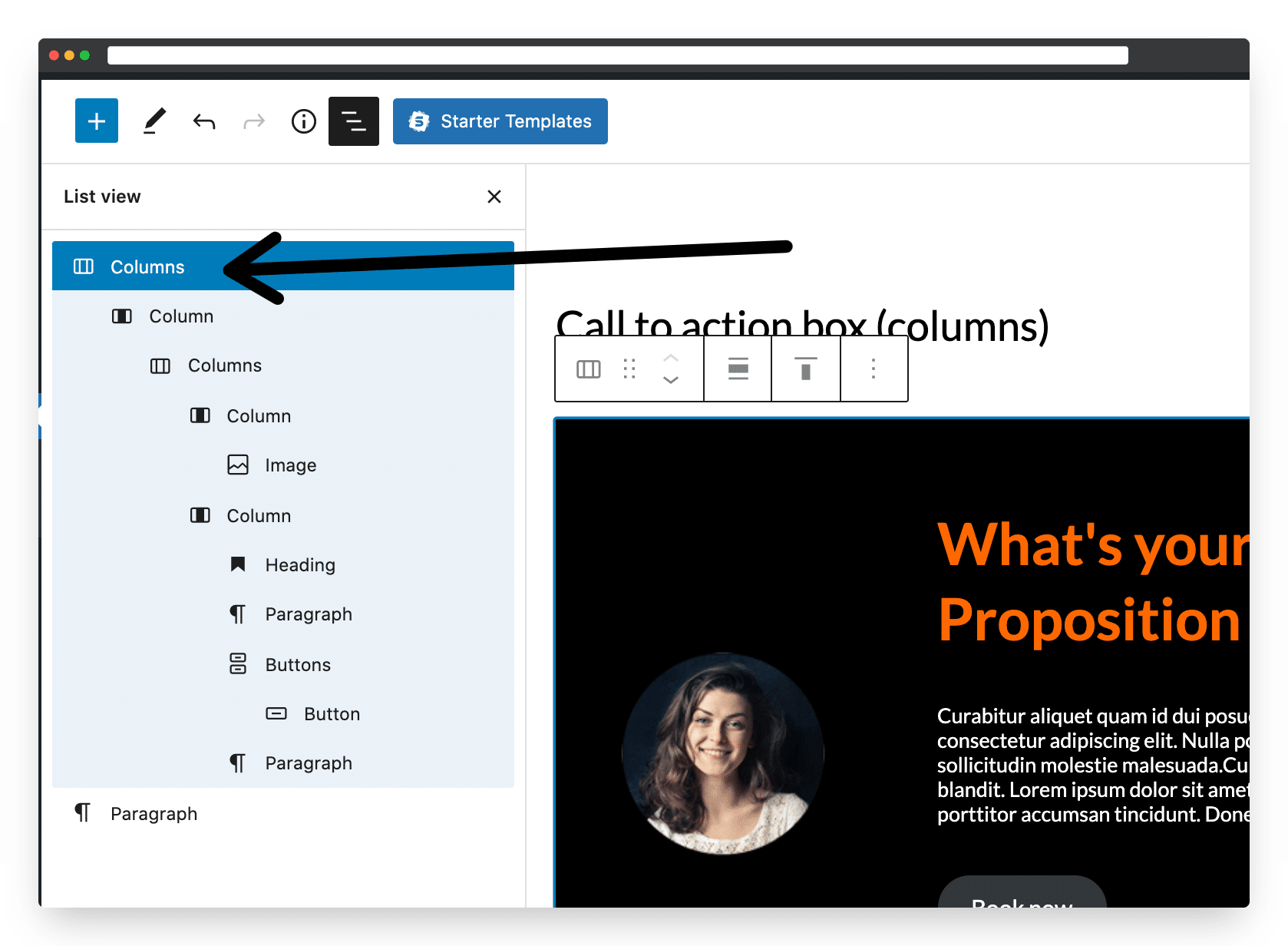Click the circular woman portrait image
Viewport: 1288px width, 946px height.
pos(723,753)
